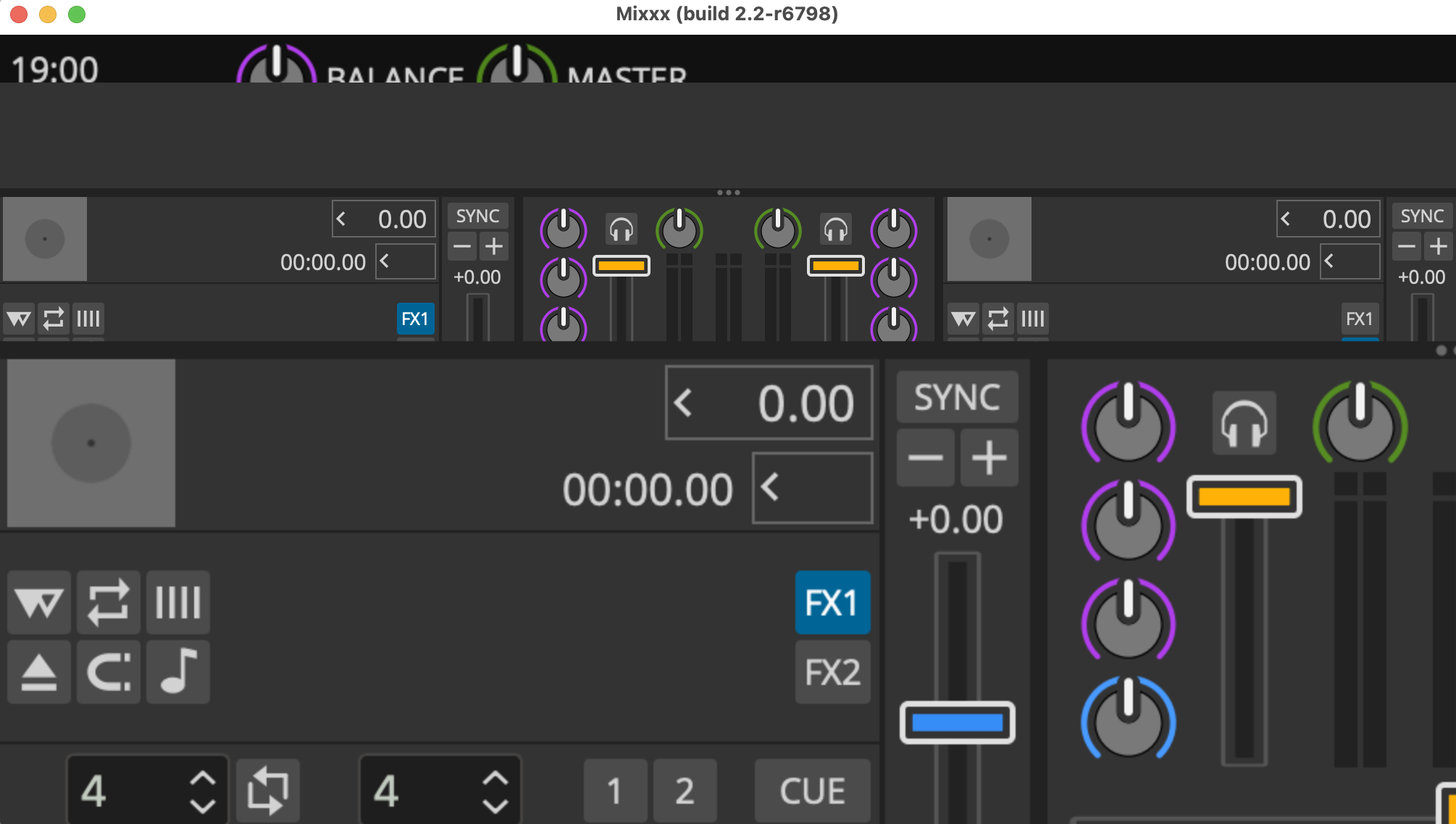
Task: Click four-bar quantize icon in compact left deck
Action: 88,319
